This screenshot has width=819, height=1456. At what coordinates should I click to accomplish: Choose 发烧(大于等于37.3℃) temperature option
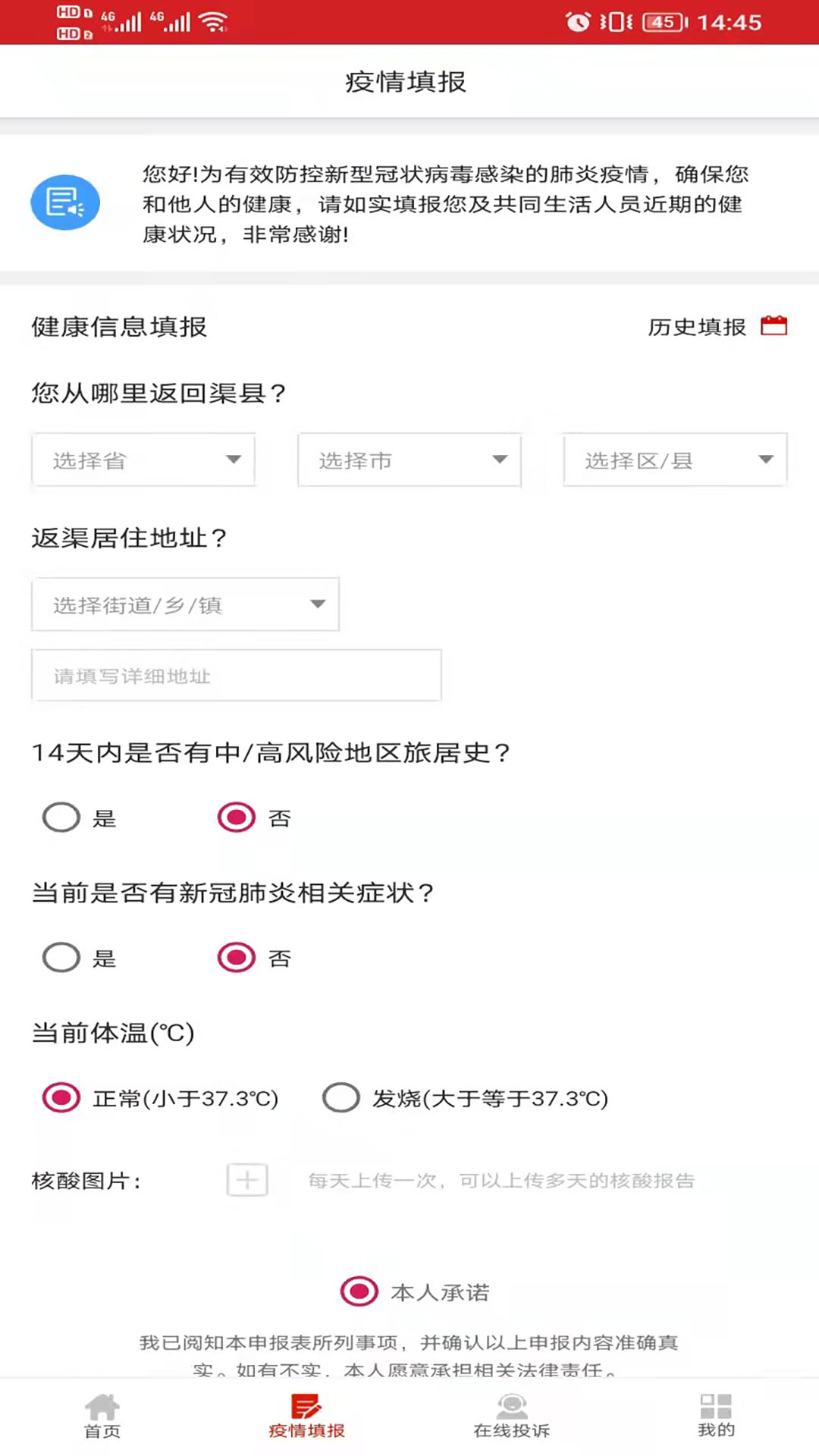pos(341,1097)
